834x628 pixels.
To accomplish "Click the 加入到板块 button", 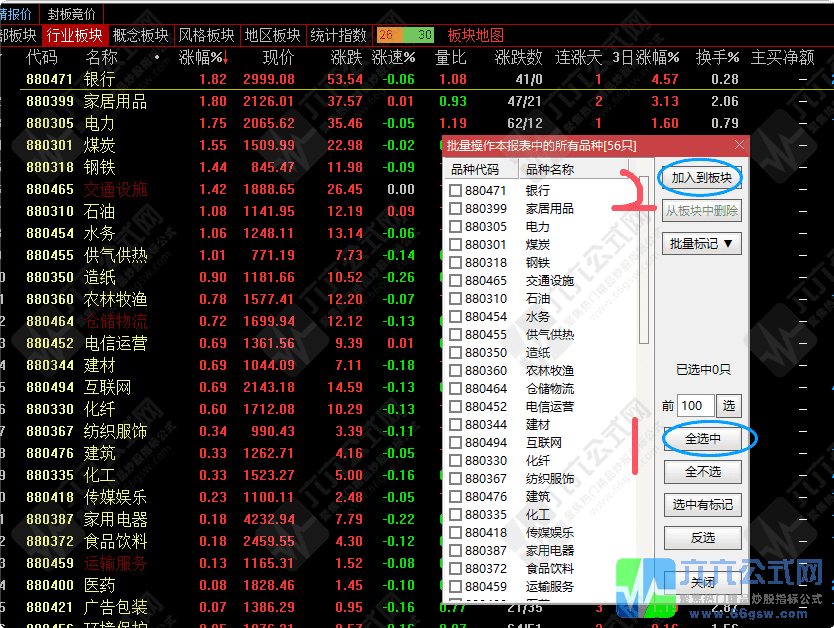I will coord(701,178).
